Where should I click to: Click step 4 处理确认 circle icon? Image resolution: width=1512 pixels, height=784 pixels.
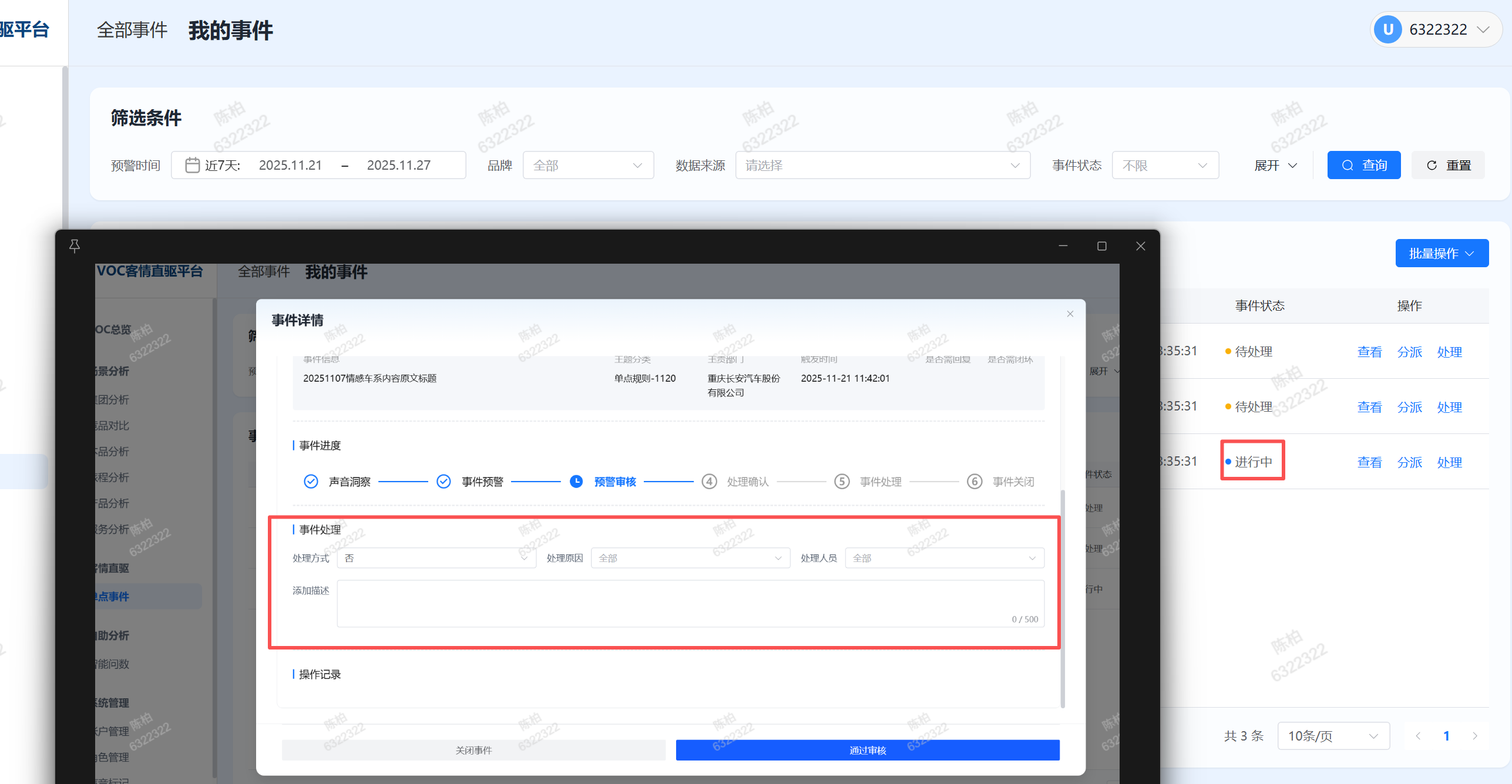(x=709, y=482)
